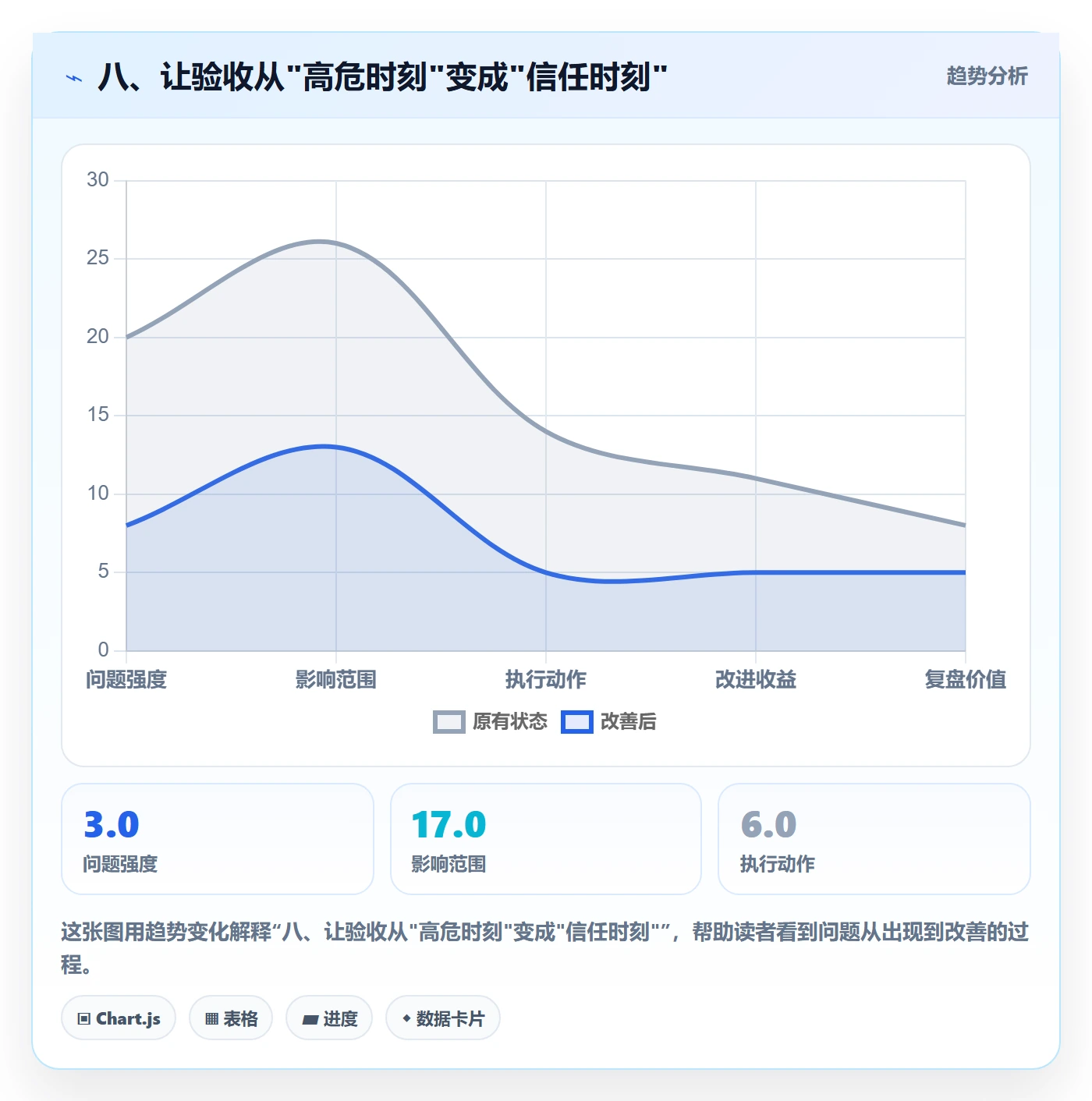The width and height of the screenshot is (1092, 1101).
Task: Click the 改进收益 x-axis label
Action: pyautogui.click(x=756, y=679)
